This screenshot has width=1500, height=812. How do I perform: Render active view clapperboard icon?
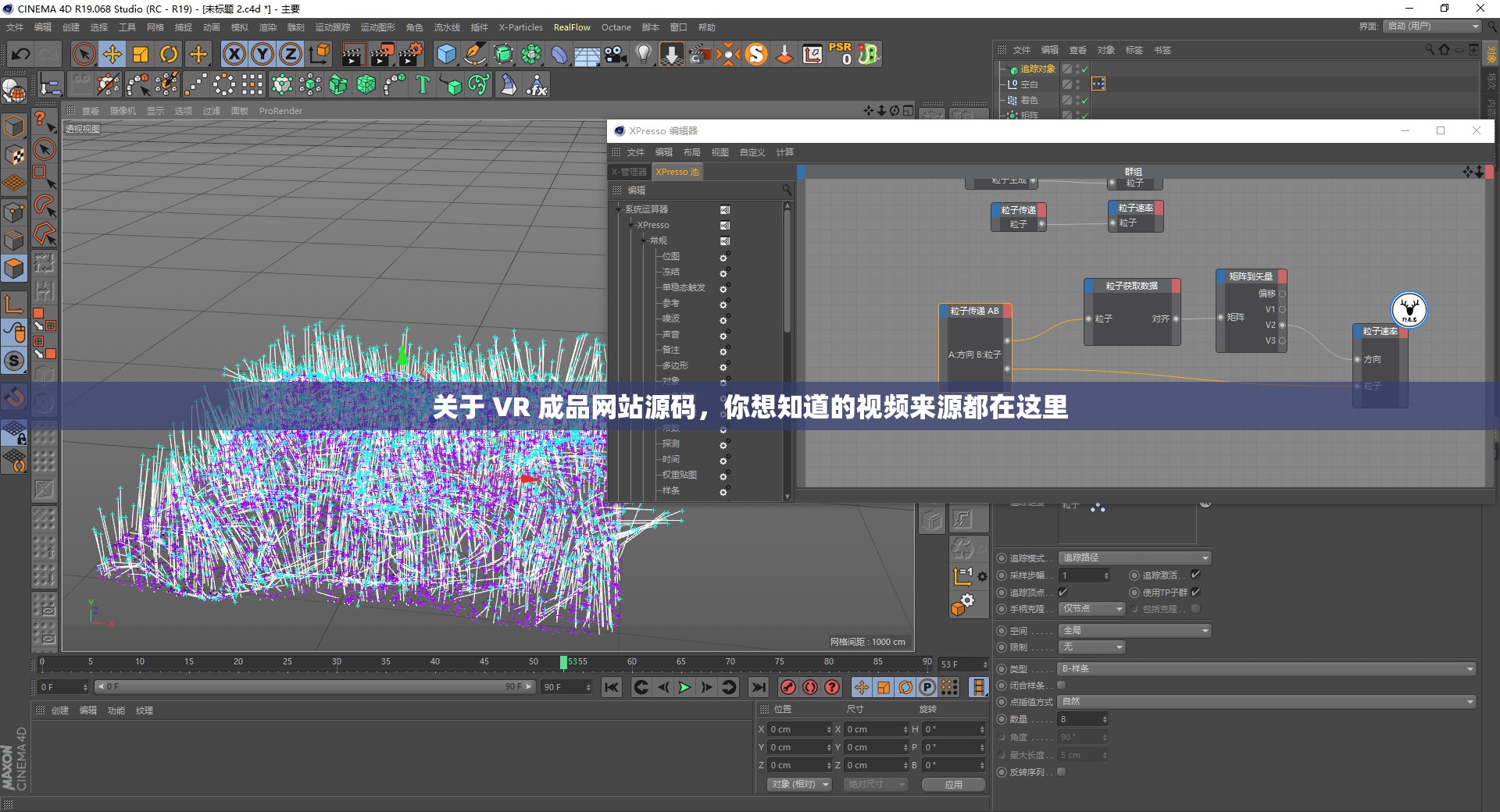point(352,54)
